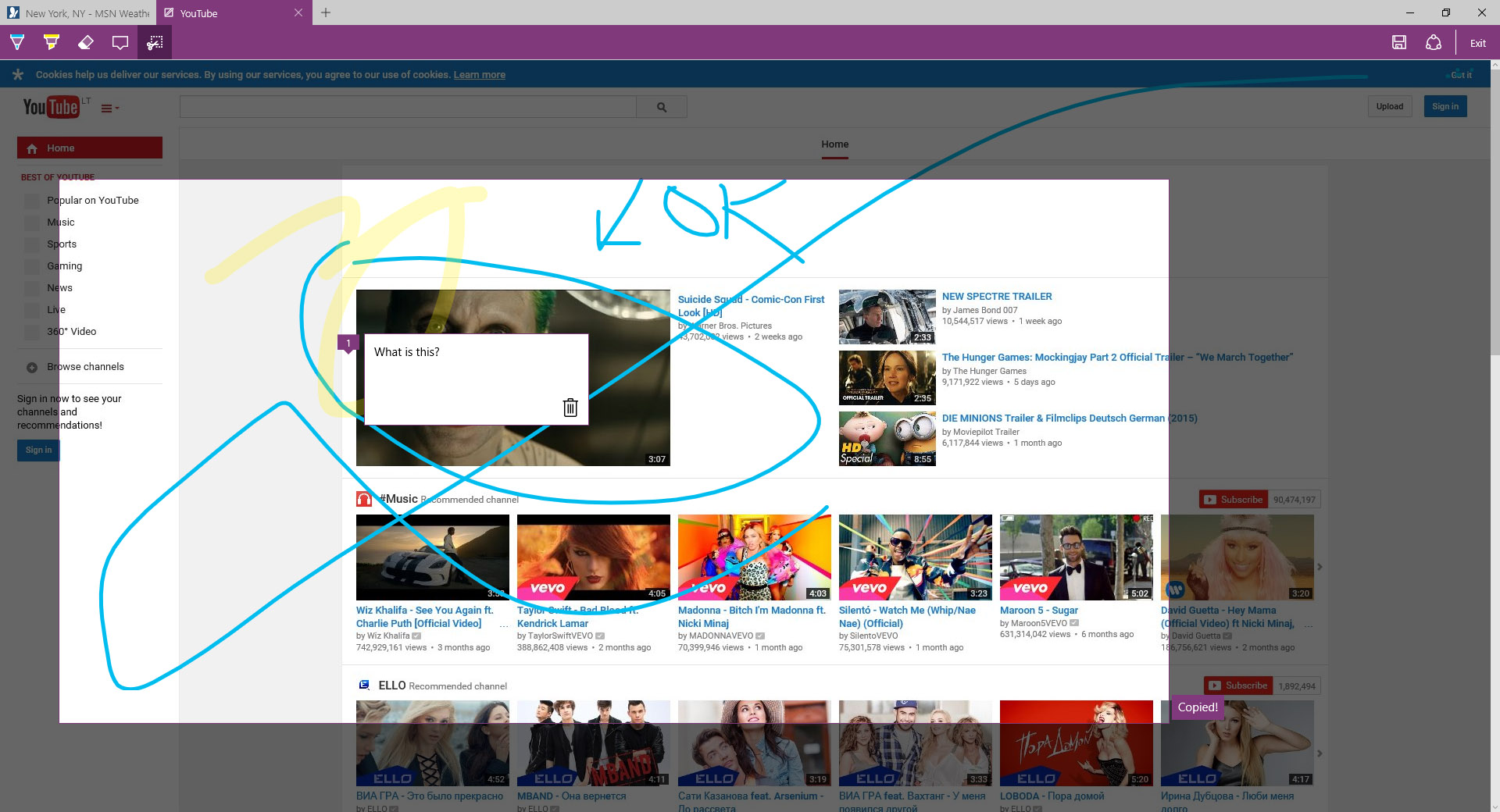
Task: Open the Learn more cookies link
Action: pyautogui.click(x=479, y=75)
